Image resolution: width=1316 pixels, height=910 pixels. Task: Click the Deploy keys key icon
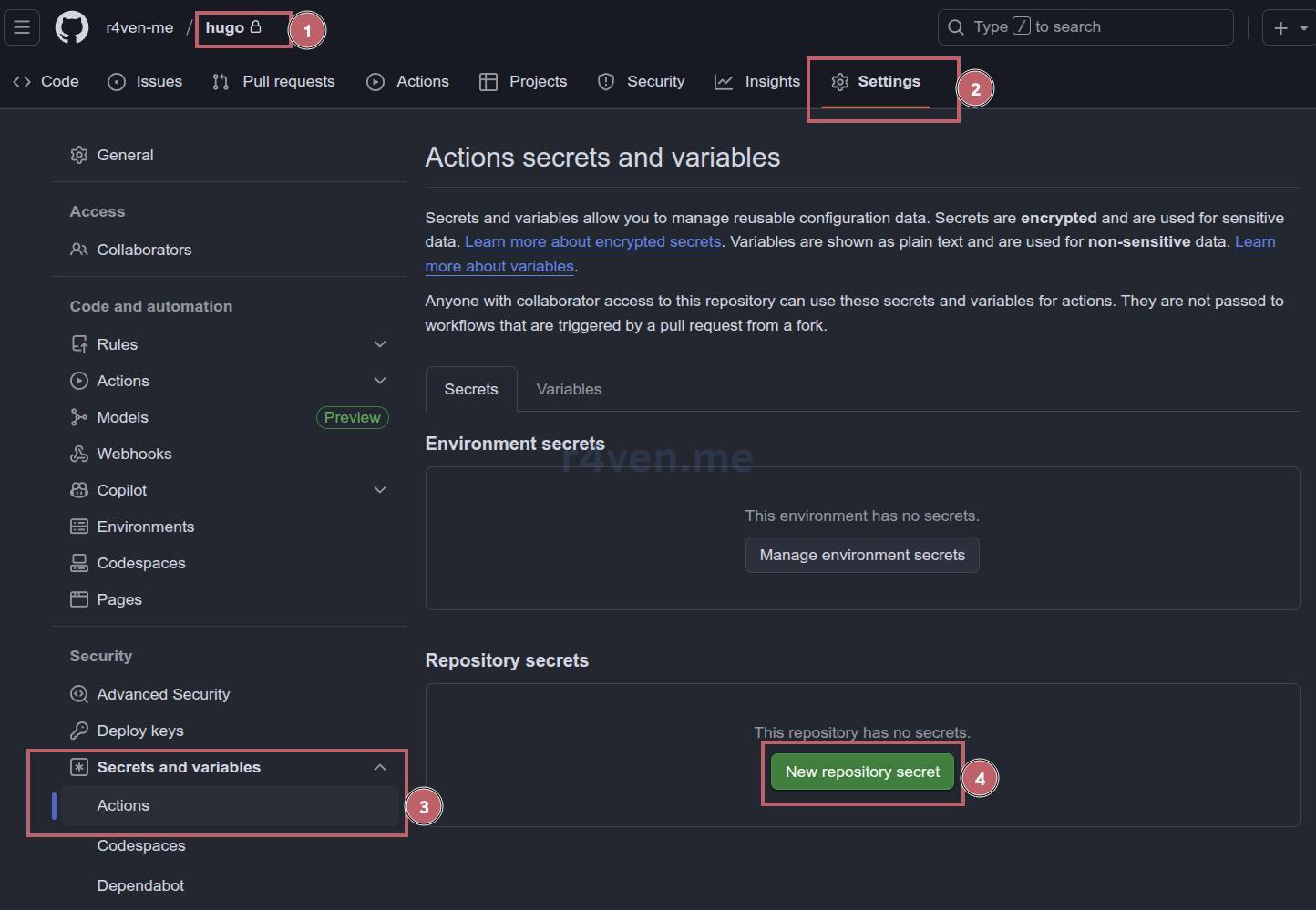tap(79, 731)
